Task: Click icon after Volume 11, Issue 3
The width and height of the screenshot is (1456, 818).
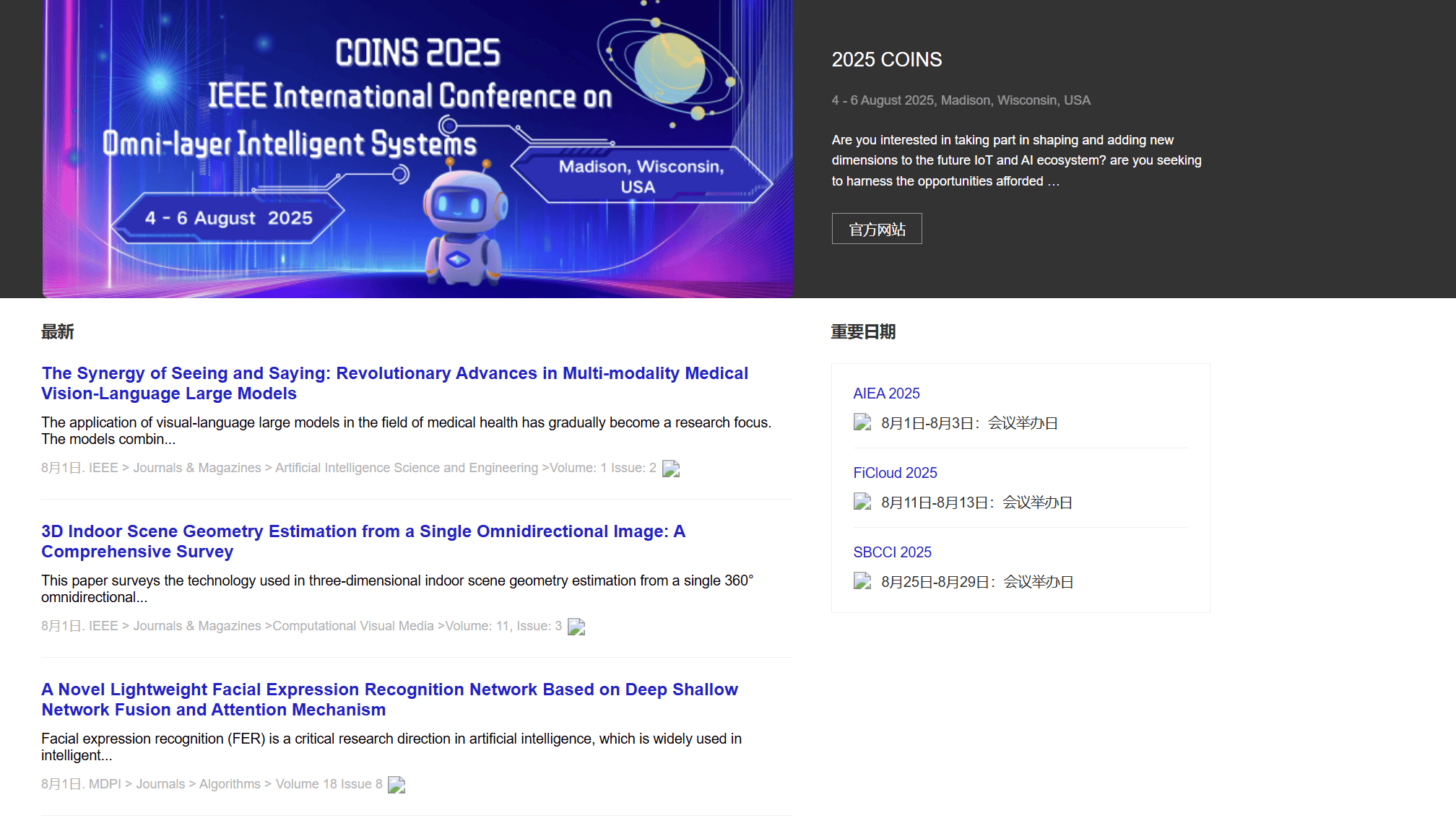Action: (576, 627)
